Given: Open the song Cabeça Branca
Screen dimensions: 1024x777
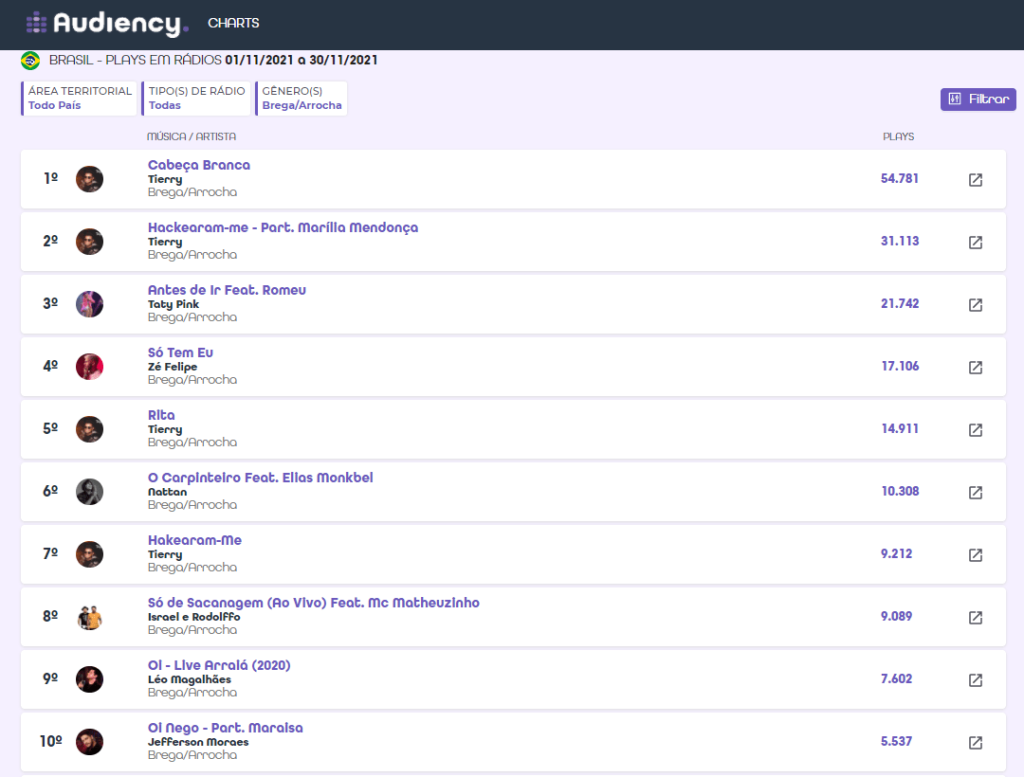Looking at the screenshot, I should click(199, 165).
